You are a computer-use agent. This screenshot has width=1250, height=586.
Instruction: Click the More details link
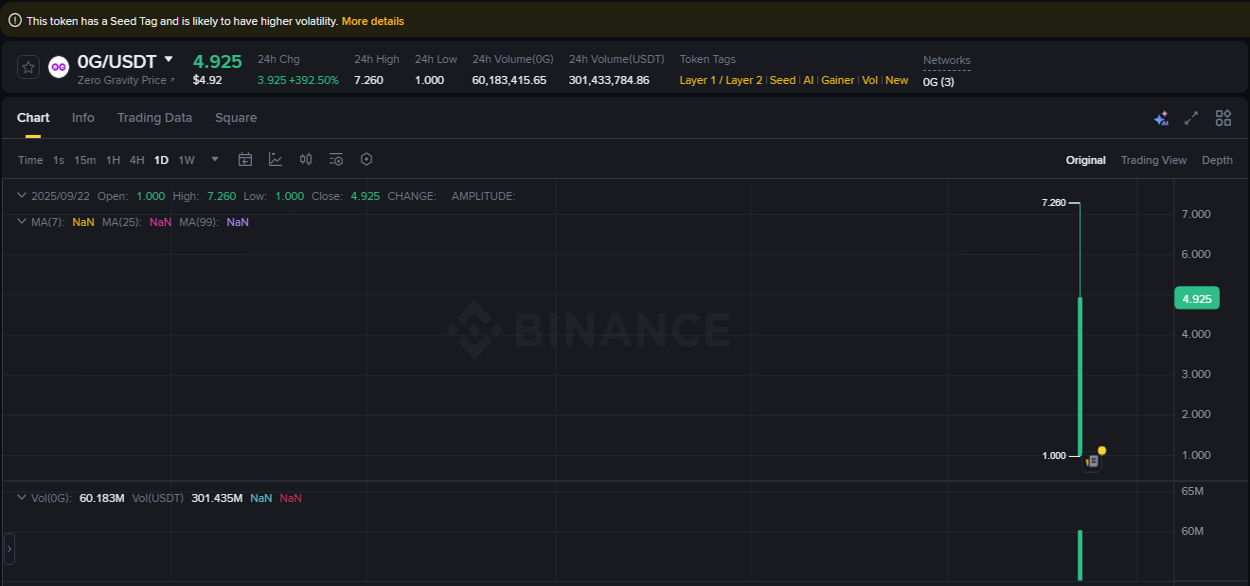[371, 20]
